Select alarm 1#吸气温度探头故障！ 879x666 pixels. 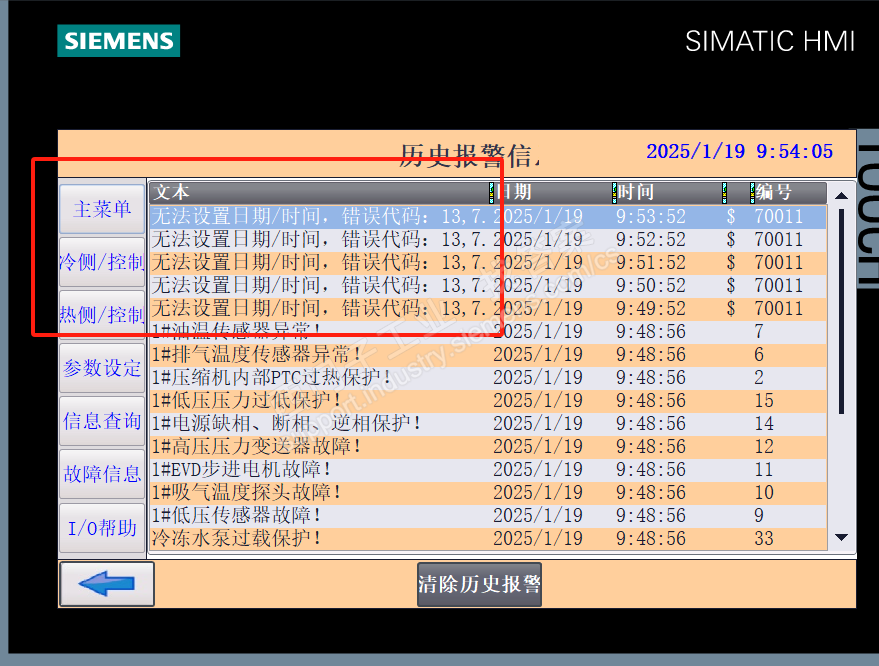click(x=488, y=492)
